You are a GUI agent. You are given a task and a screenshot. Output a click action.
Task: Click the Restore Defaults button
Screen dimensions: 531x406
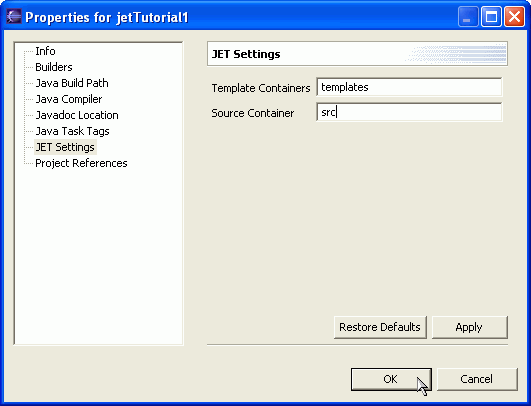(x=380, y=327)
